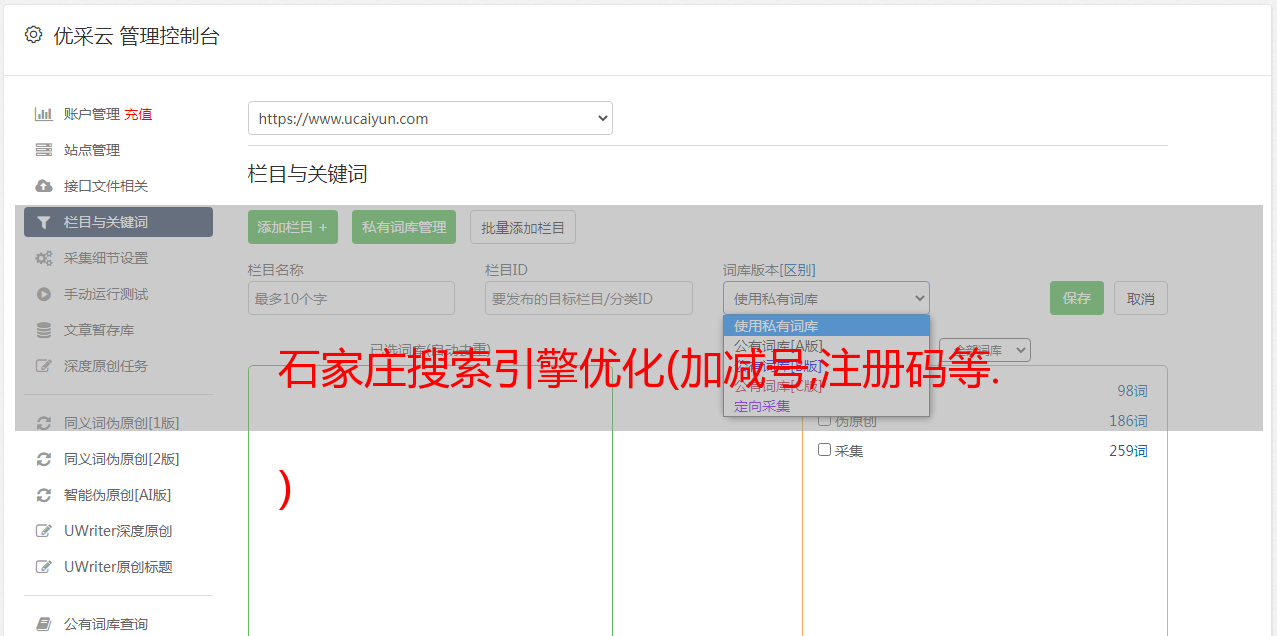This screenshot has height=636, width=1277.
Task: Click the 186词 count for 伪原创
Action: tap(1128, 421)
